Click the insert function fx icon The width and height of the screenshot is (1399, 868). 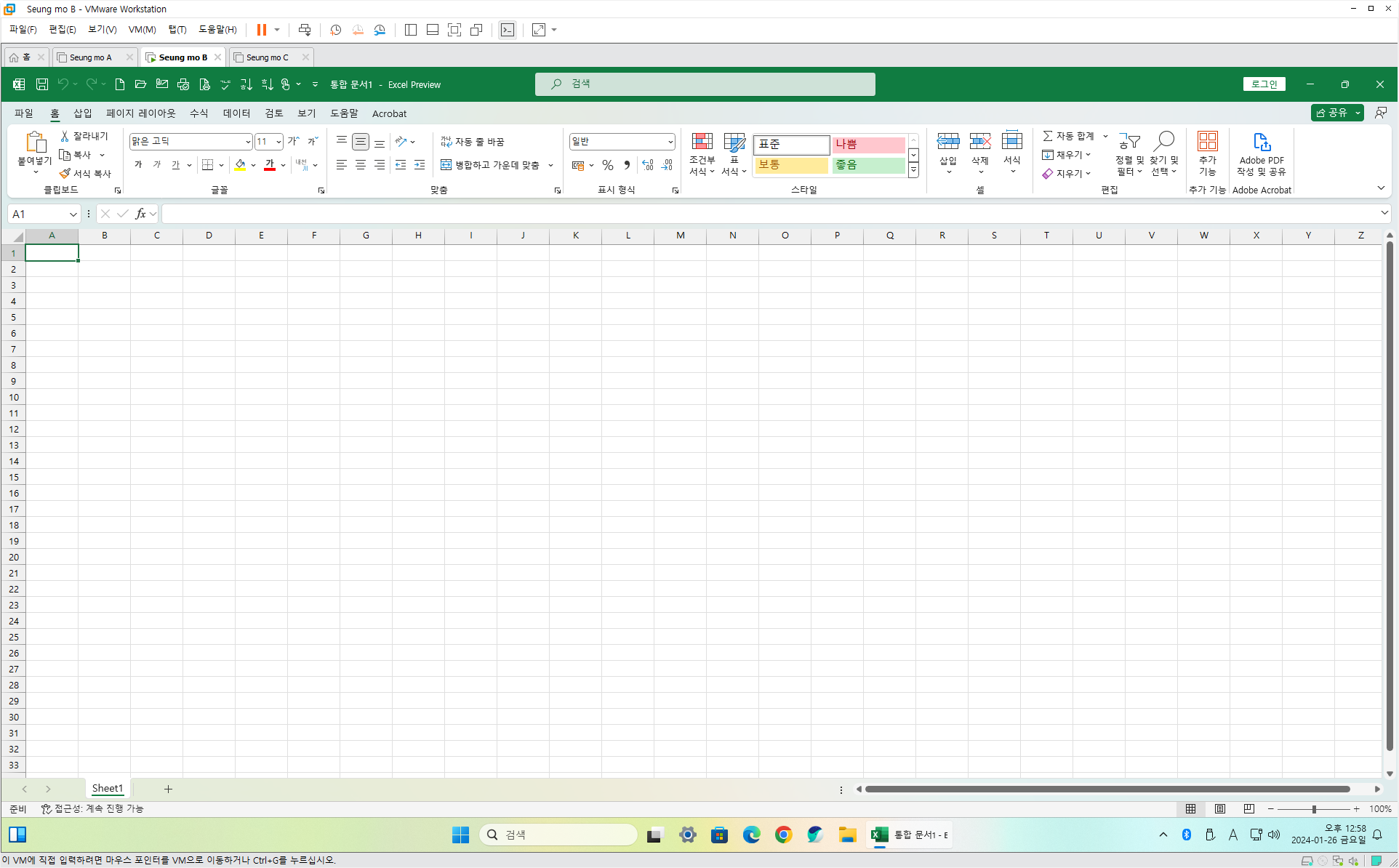140,214
